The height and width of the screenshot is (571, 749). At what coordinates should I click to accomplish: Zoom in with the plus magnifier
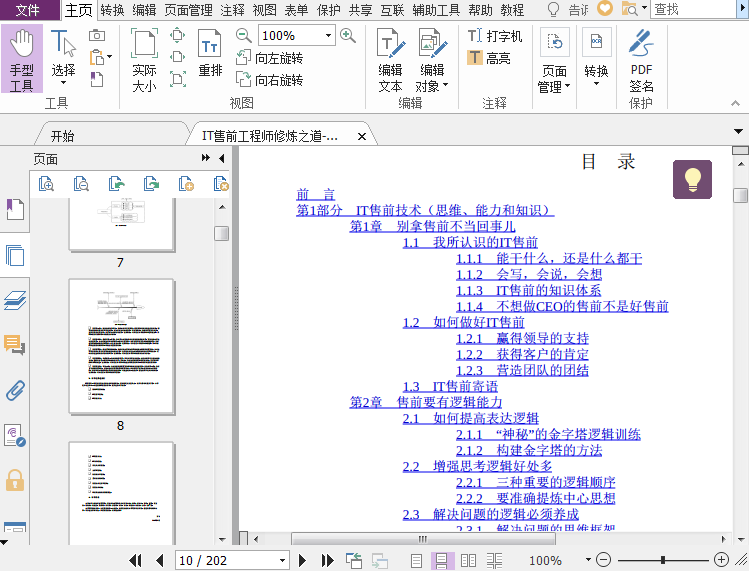coord(348,35)
